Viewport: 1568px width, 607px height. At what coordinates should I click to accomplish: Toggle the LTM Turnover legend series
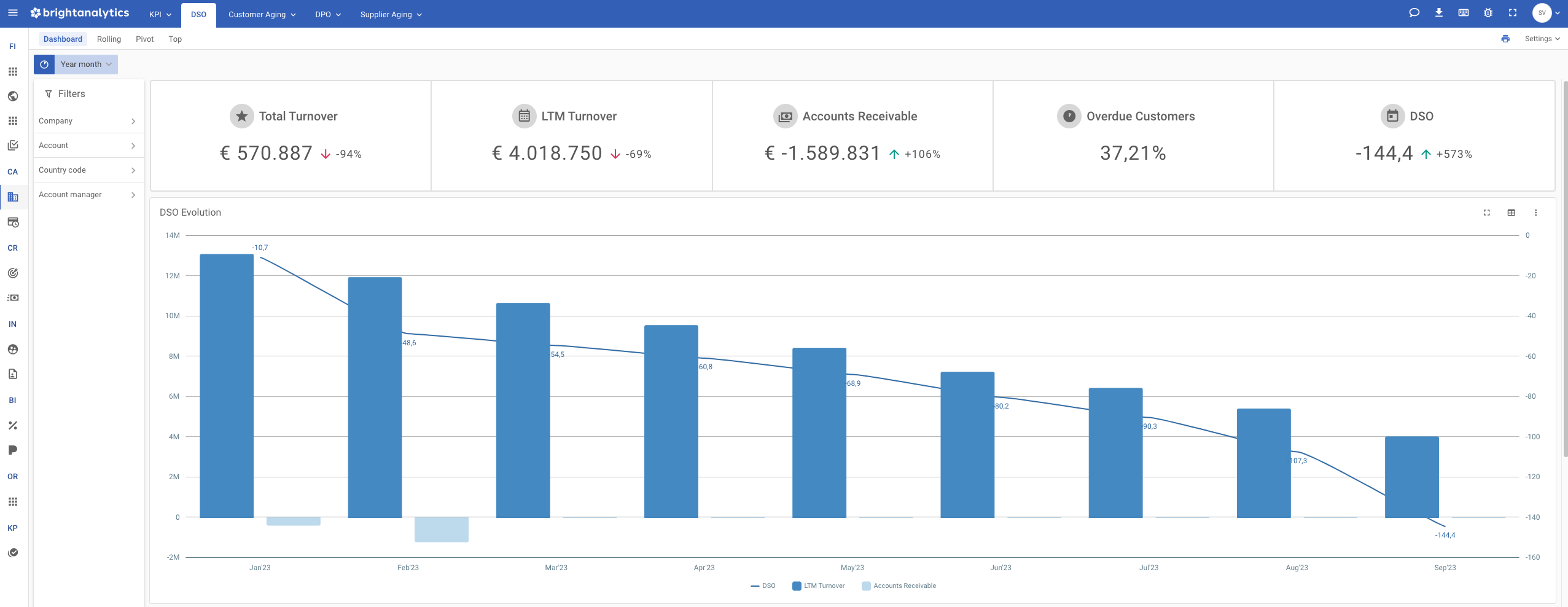pos(818,585)
